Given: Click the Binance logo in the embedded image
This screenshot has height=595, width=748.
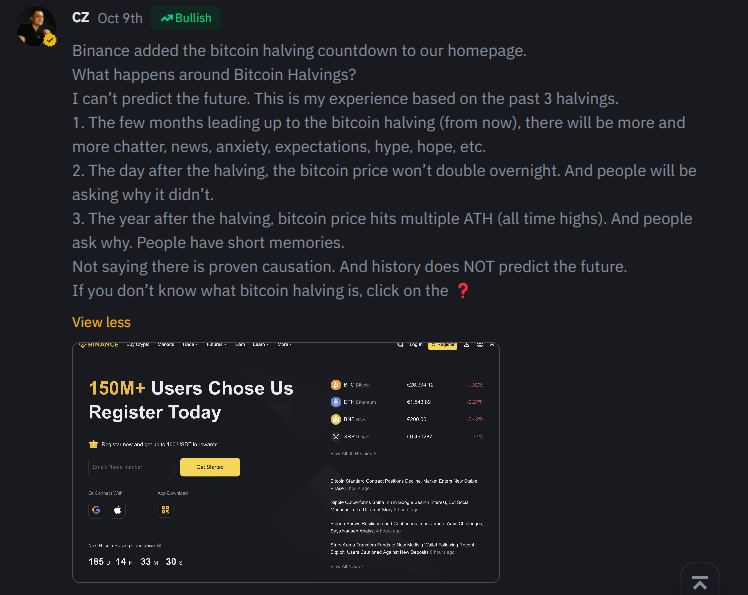Looking at the screenshot, I should tap(99, 345).
